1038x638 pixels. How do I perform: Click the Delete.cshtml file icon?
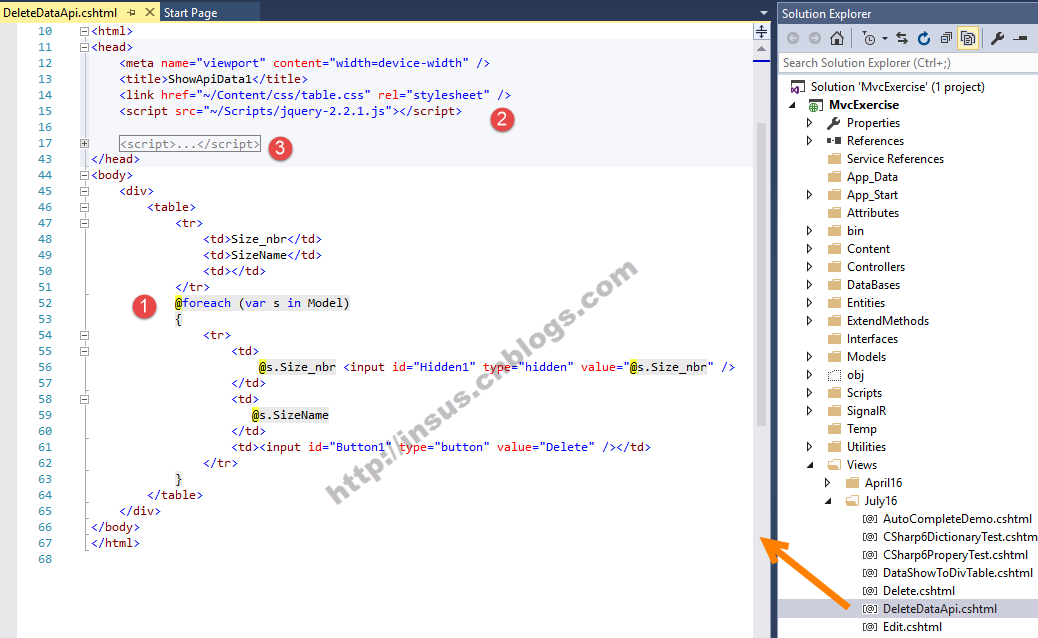870,591
